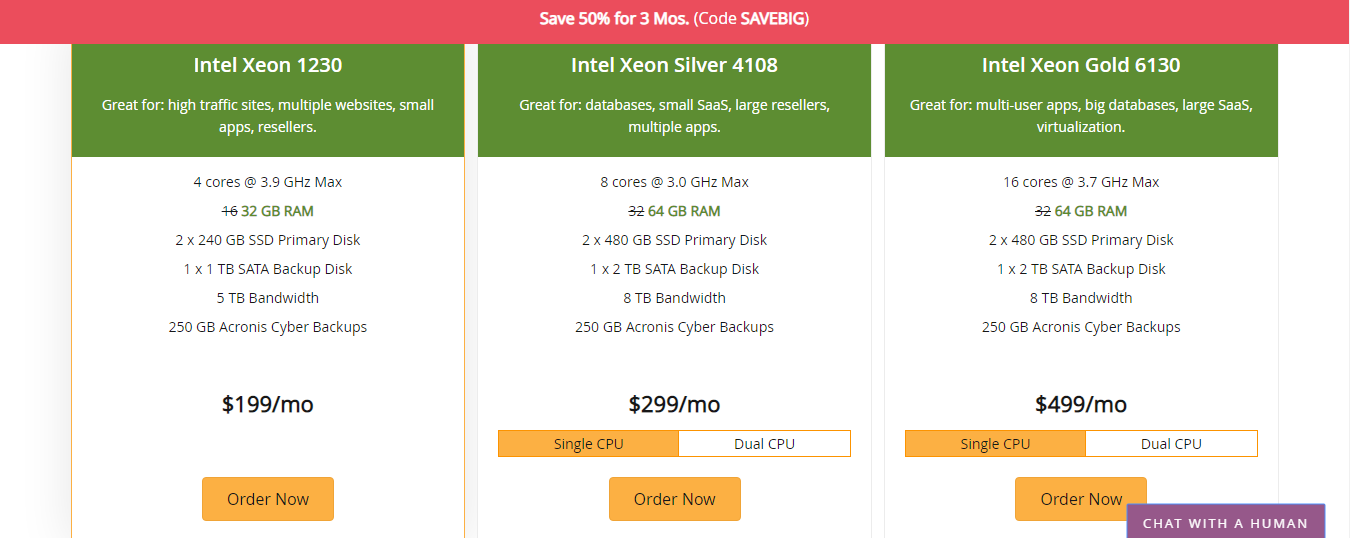The image size is (1350, 538).
Task: Select Single CPU for Xeon Gold 6130
Action: (x=995, y=444)
